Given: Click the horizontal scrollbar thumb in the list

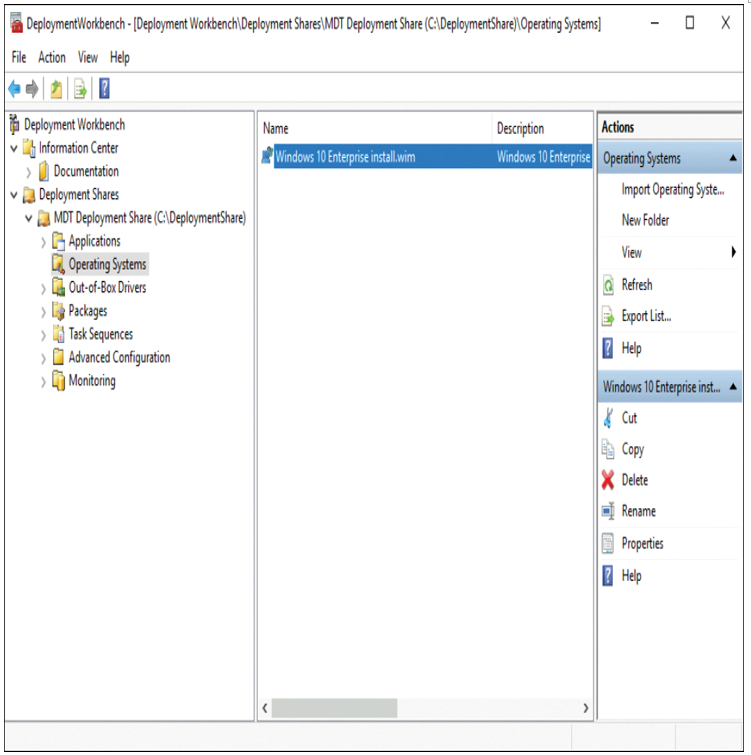Looking at the screenshot, I should coord(334,708).
